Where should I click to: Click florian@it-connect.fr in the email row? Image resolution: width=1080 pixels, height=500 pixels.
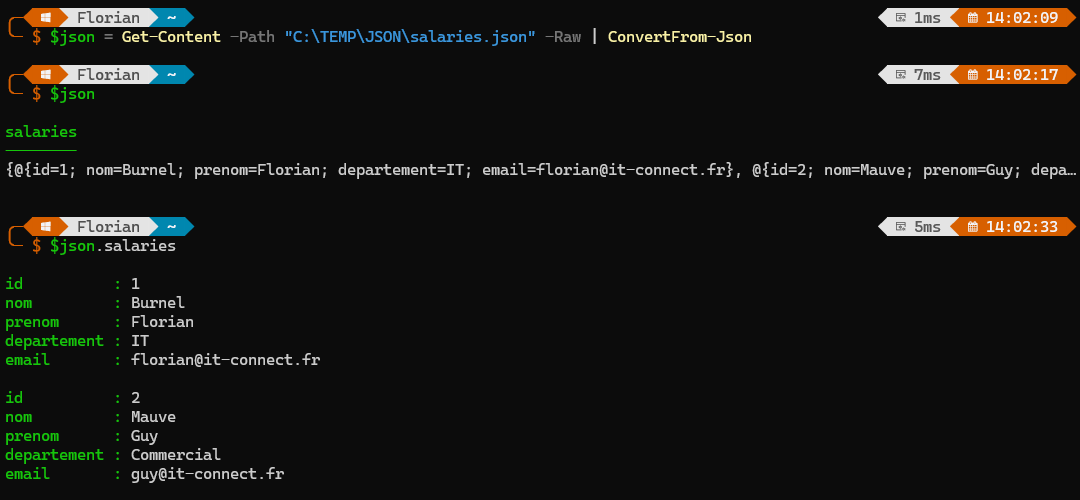click(x=225, y=360)
